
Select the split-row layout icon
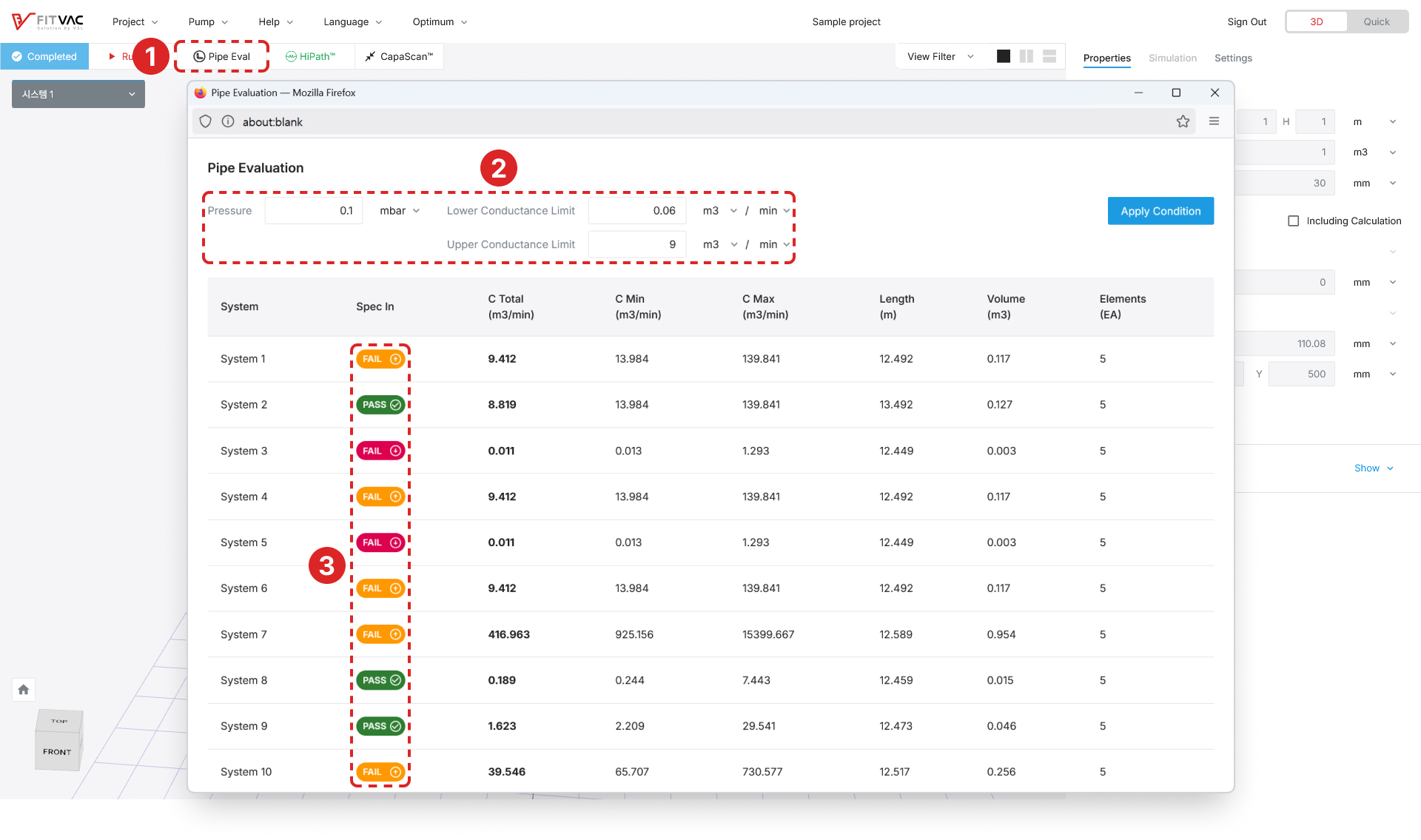(x=1049, y=56)
